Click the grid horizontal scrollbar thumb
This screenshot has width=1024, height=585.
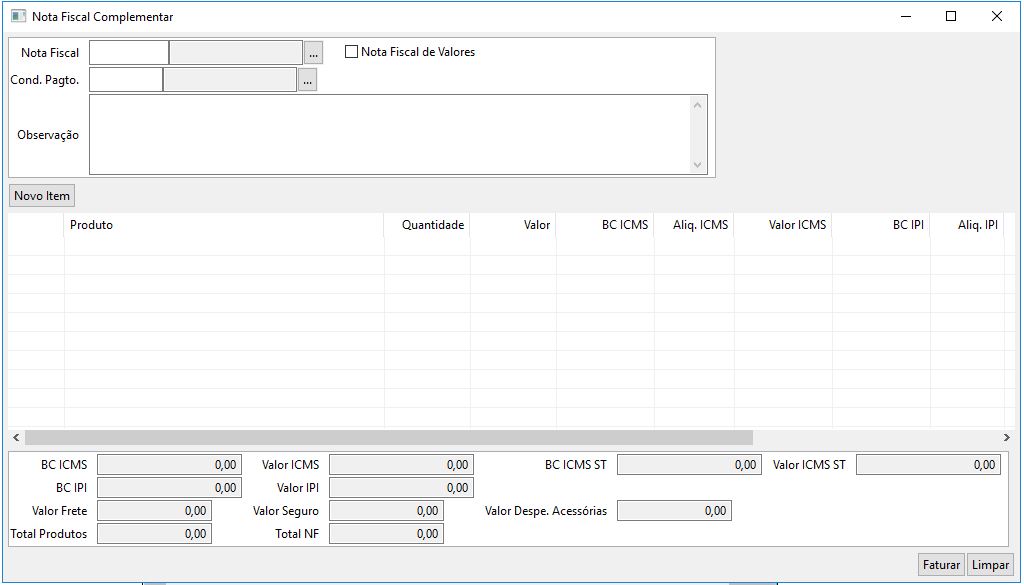point(389,437)
